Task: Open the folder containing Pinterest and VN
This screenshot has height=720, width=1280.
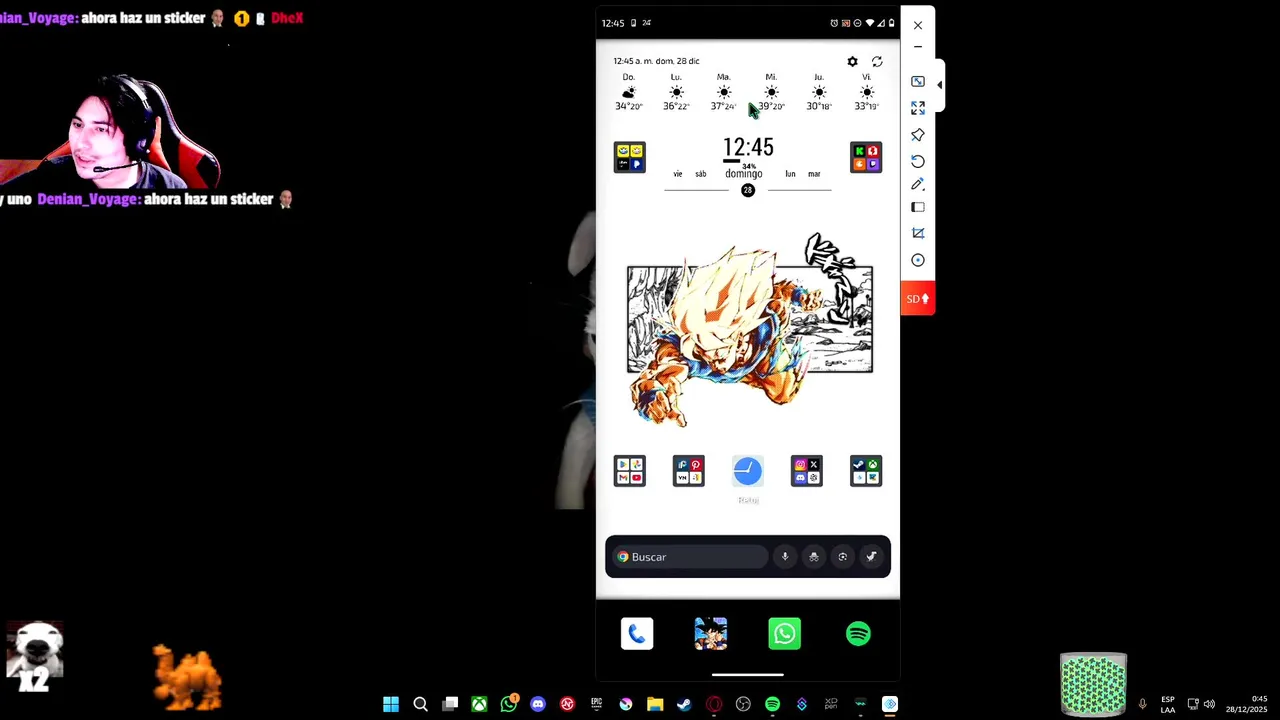Action: [689, 471]
